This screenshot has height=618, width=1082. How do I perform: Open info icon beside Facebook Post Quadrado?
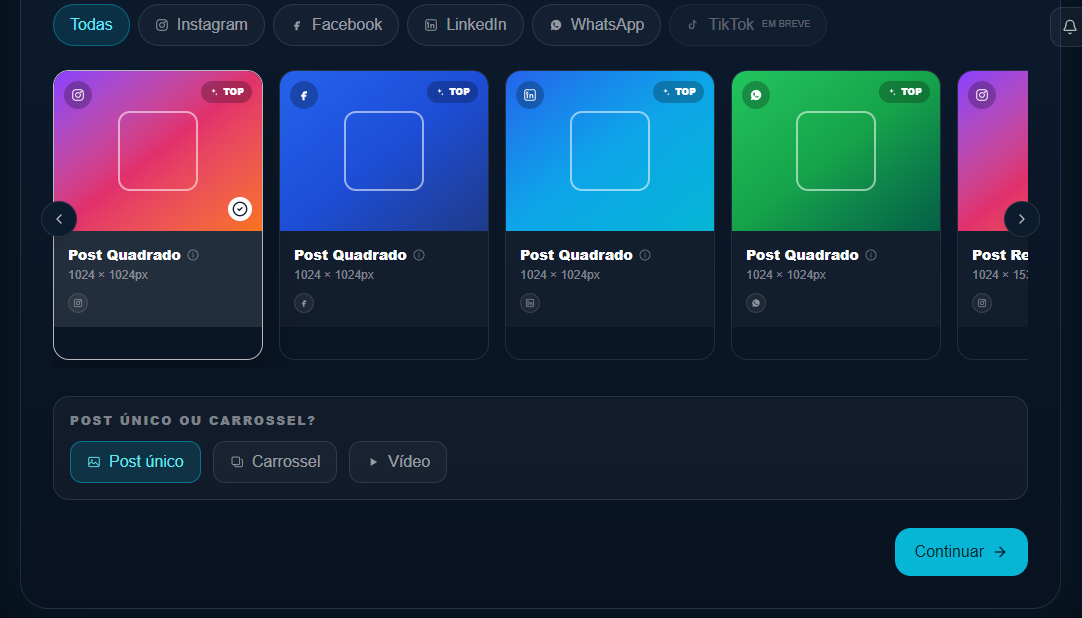tap(419, 255)
